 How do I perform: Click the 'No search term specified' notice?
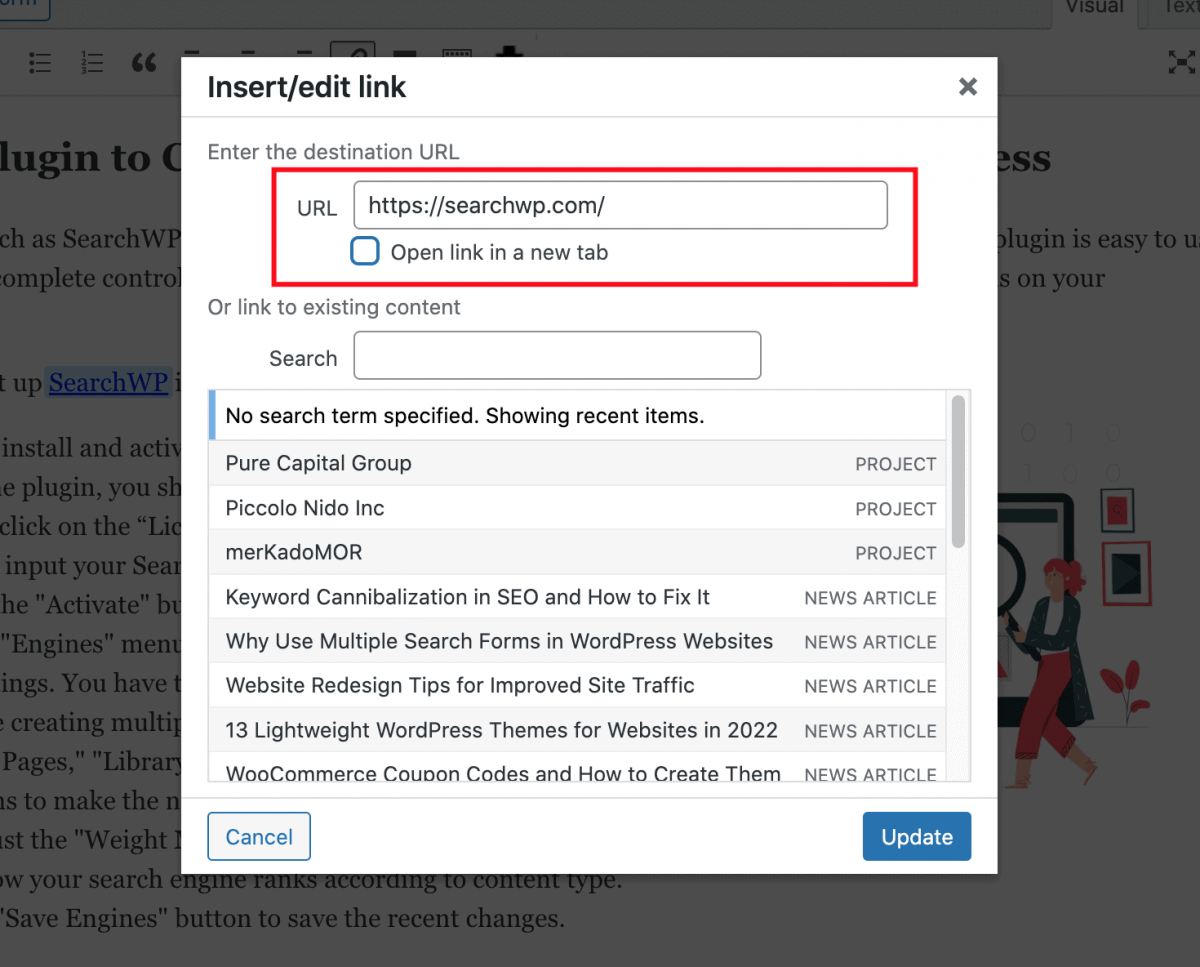(577, 416)
